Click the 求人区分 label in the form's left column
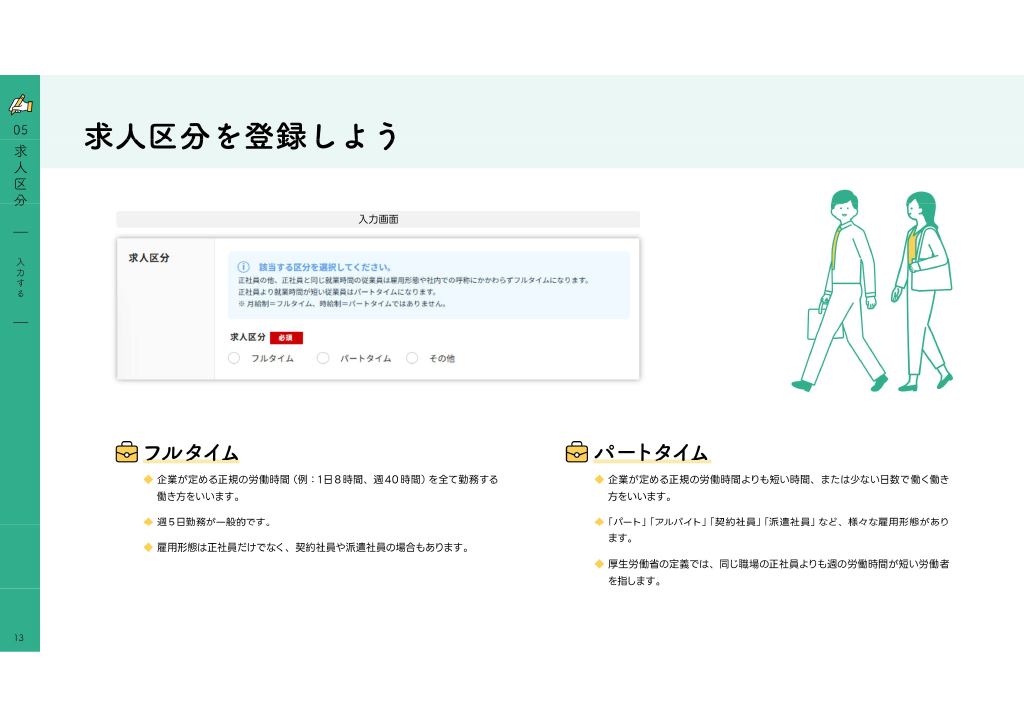The image size is (1024, 726). pos(149,258)
